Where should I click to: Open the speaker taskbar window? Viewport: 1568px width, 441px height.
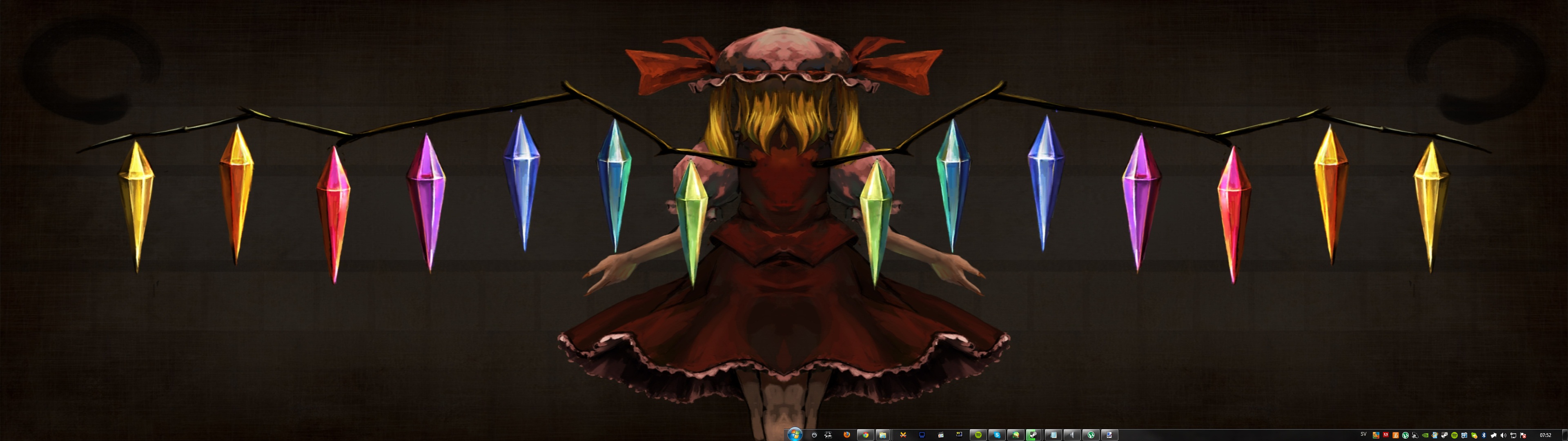pos(1072,435)
